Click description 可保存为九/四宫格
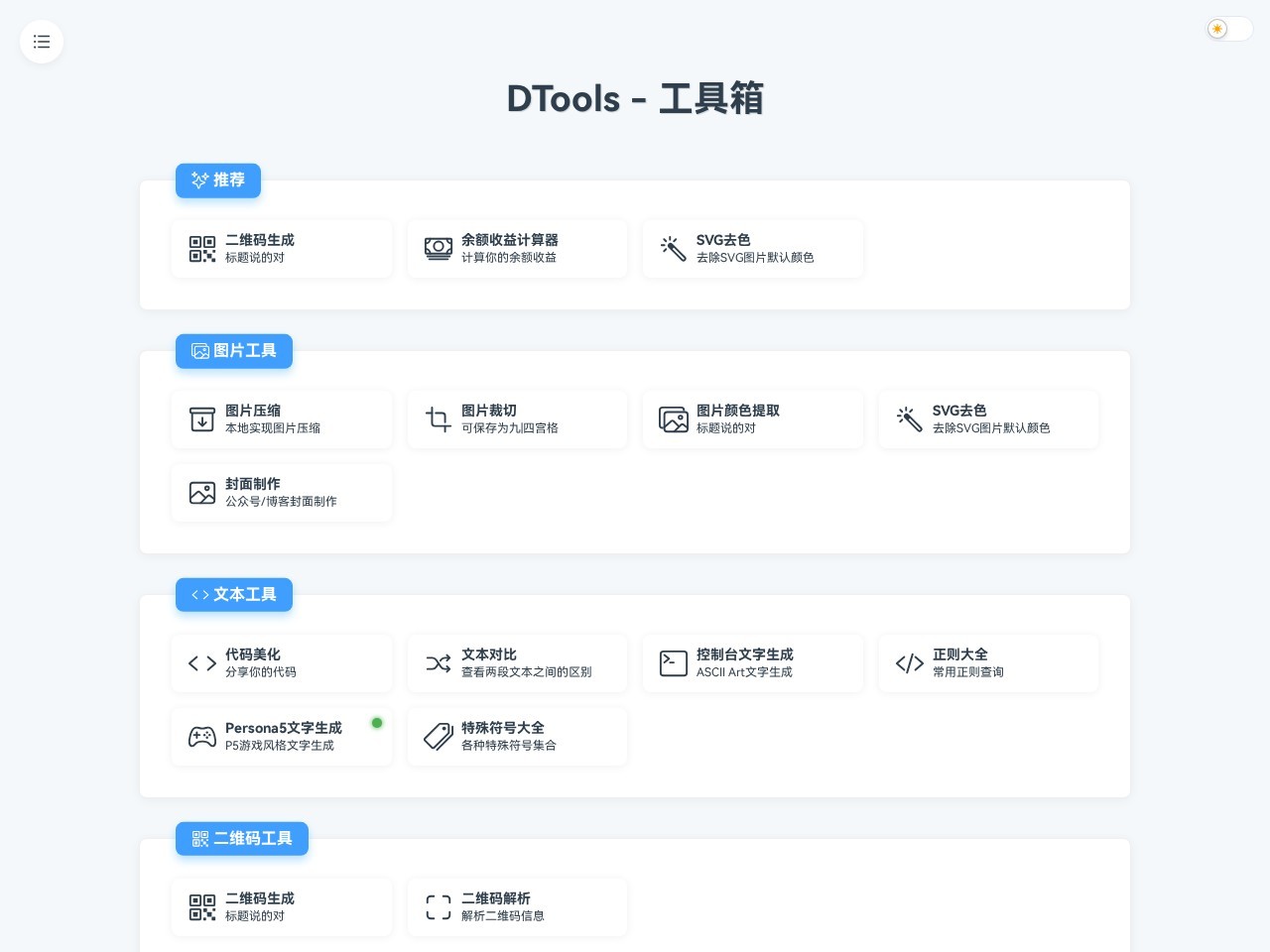Viewport: 1270px width, 952px height. click(510, 428)
